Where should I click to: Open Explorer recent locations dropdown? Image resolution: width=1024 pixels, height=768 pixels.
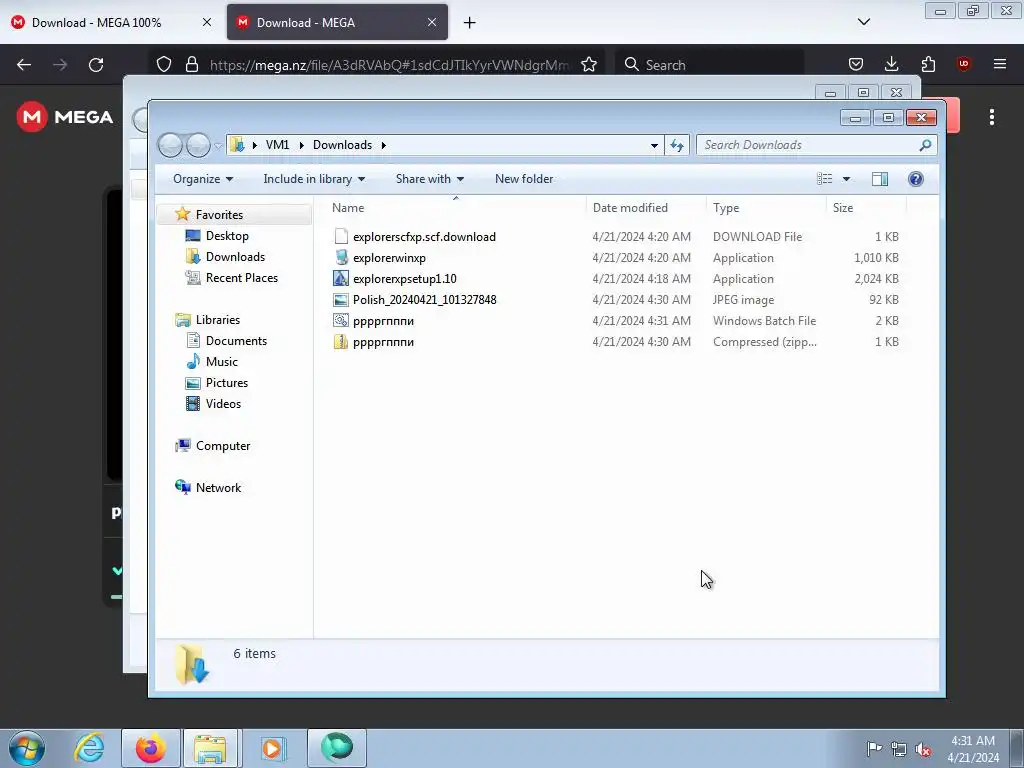click(x=219, y=146)
